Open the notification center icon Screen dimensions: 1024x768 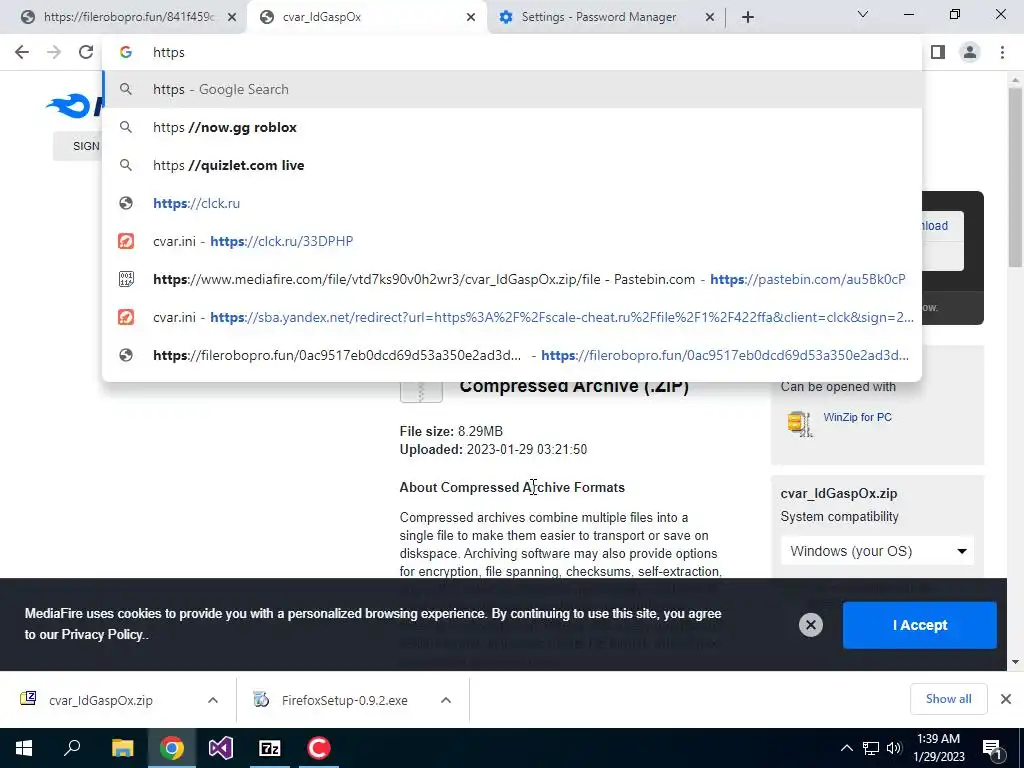coord(992,749)
